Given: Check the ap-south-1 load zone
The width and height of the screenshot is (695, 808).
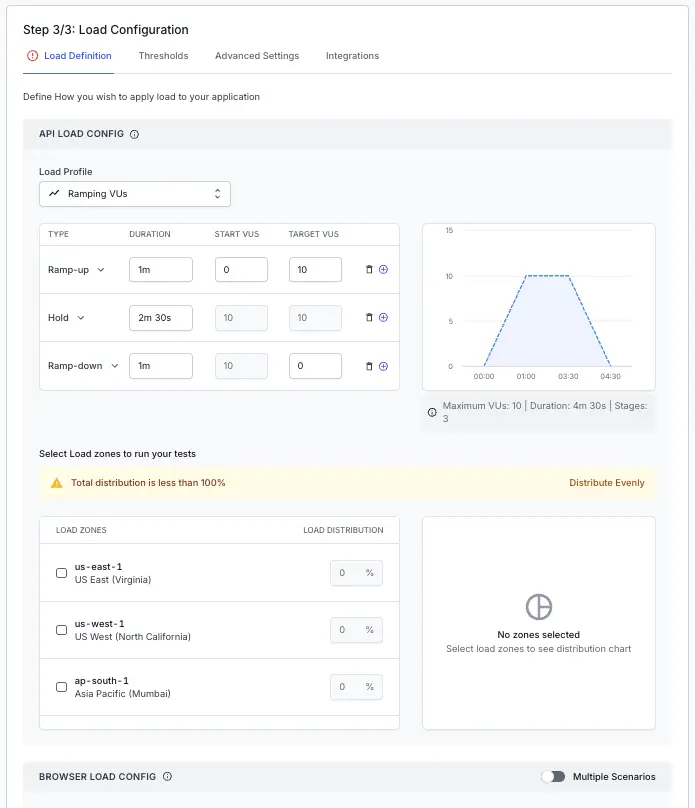Looking at the screenshot, I should [61, 687].
